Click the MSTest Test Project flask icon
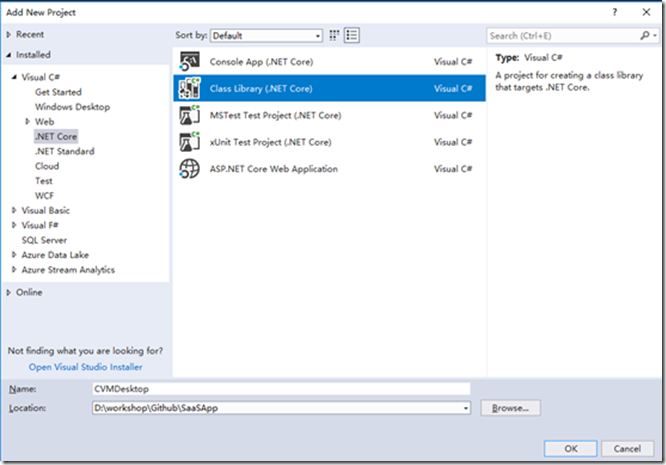This screenshot has height=465, width=666. 189,115
